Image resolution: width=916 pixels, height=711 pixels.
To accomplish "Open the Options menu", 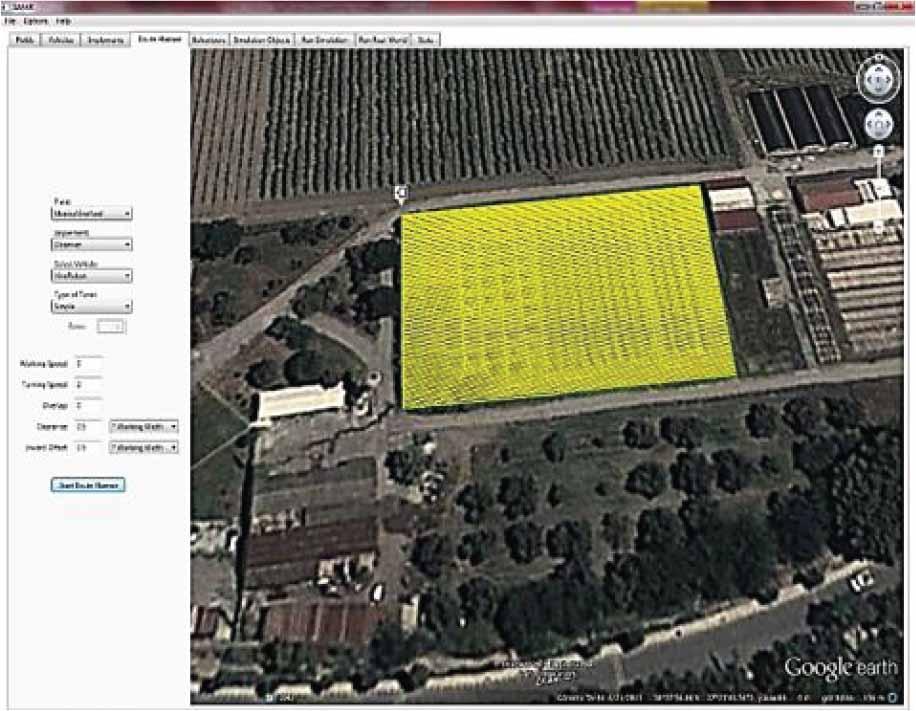I will pos(35,21).
